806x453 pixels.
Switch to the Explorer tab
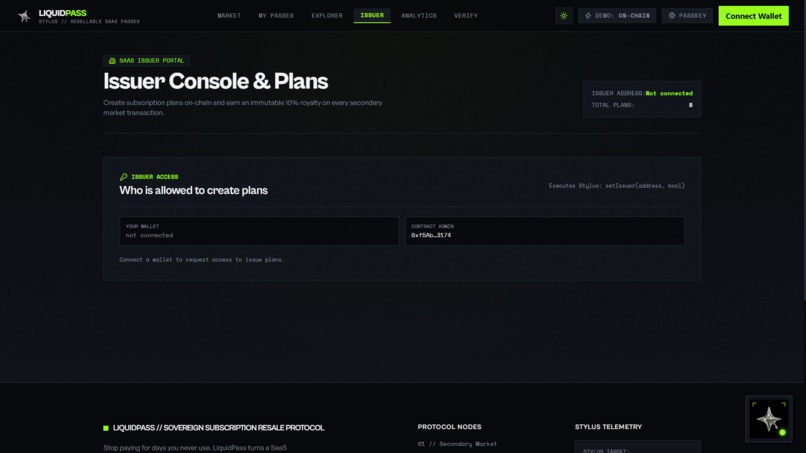327,16
